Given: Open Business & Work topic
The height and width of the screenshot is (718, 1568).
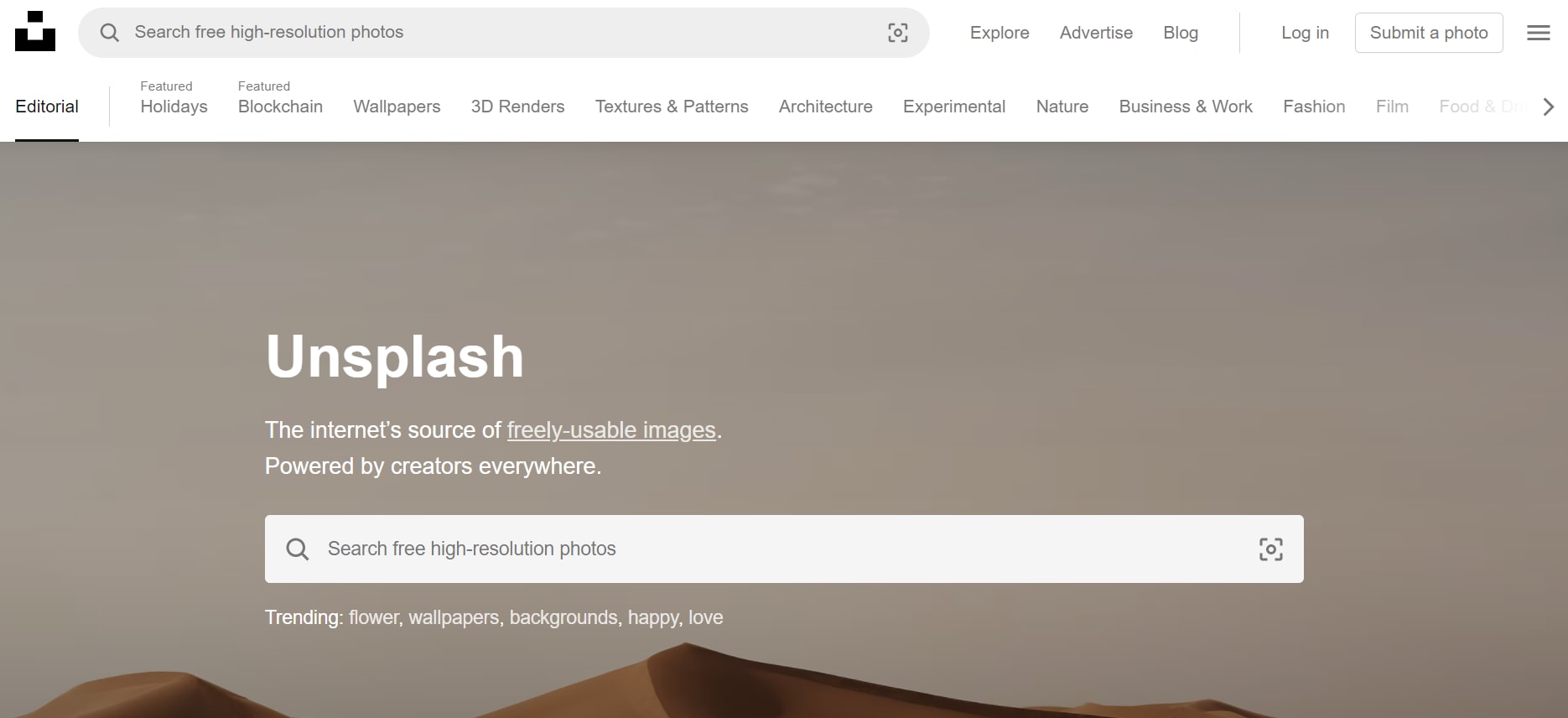Looking at the screenshot, I should pos(1186,107).
